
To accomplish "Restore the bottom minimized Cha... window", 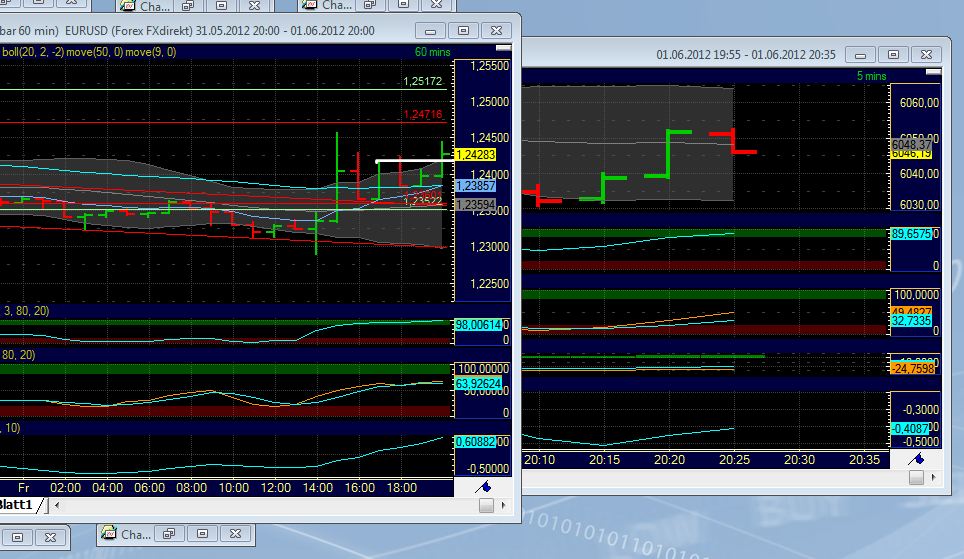I will (x=169, y=534).
